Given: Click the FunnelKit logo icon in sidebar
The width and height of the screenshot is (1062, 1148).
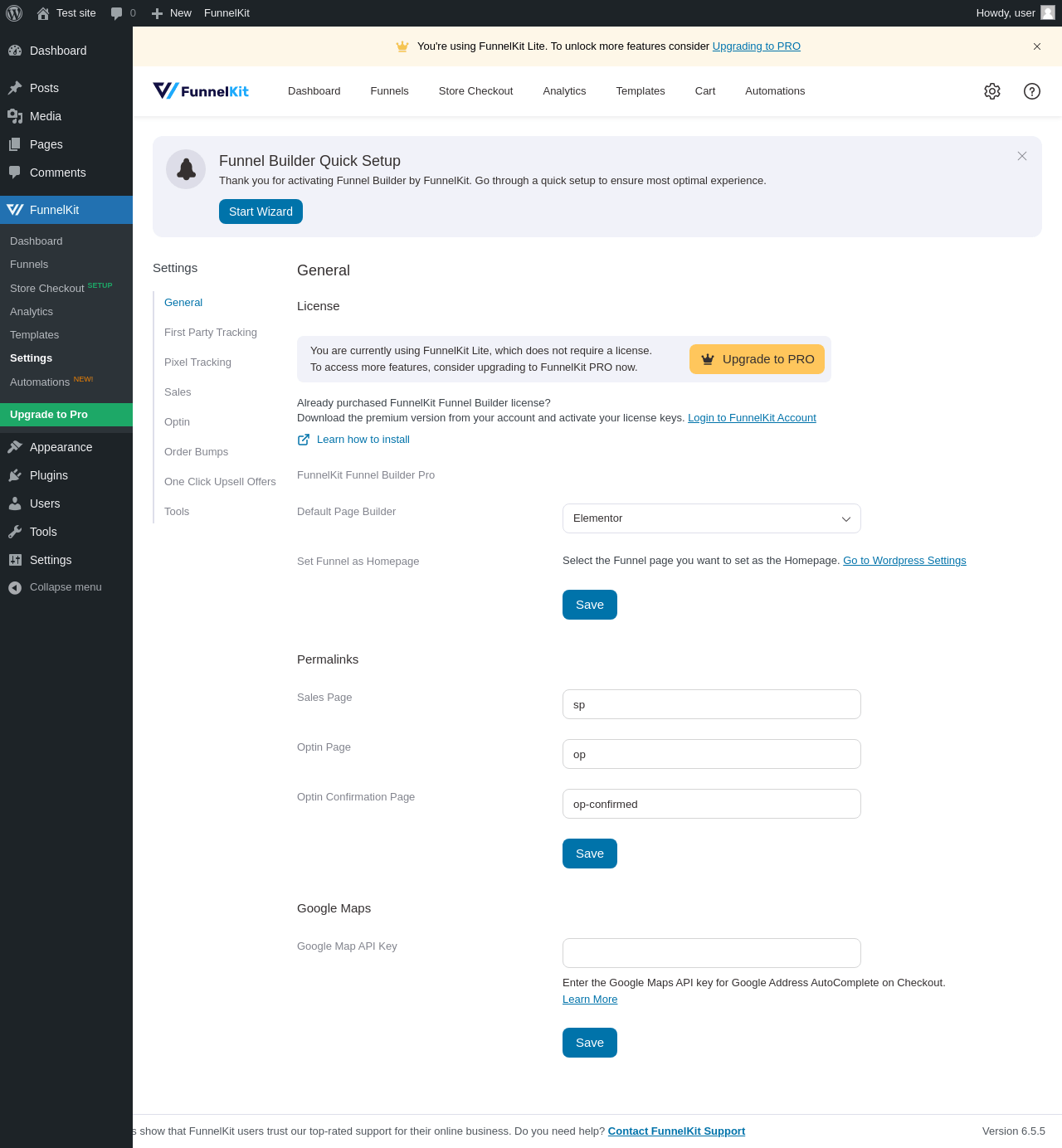Looking at the screenshot, I should point(15,210).
